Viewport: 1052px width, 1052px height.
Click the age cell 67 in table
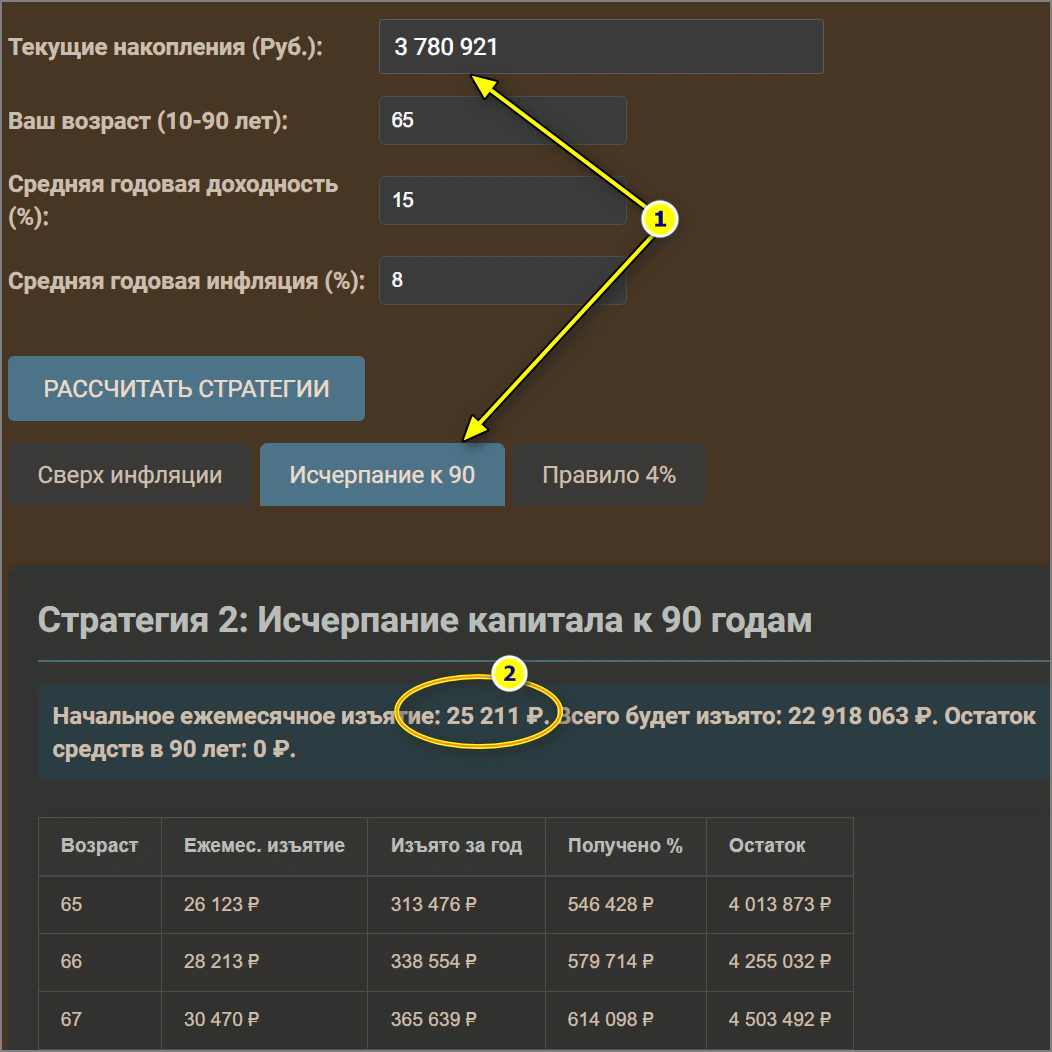[99, 1020]
